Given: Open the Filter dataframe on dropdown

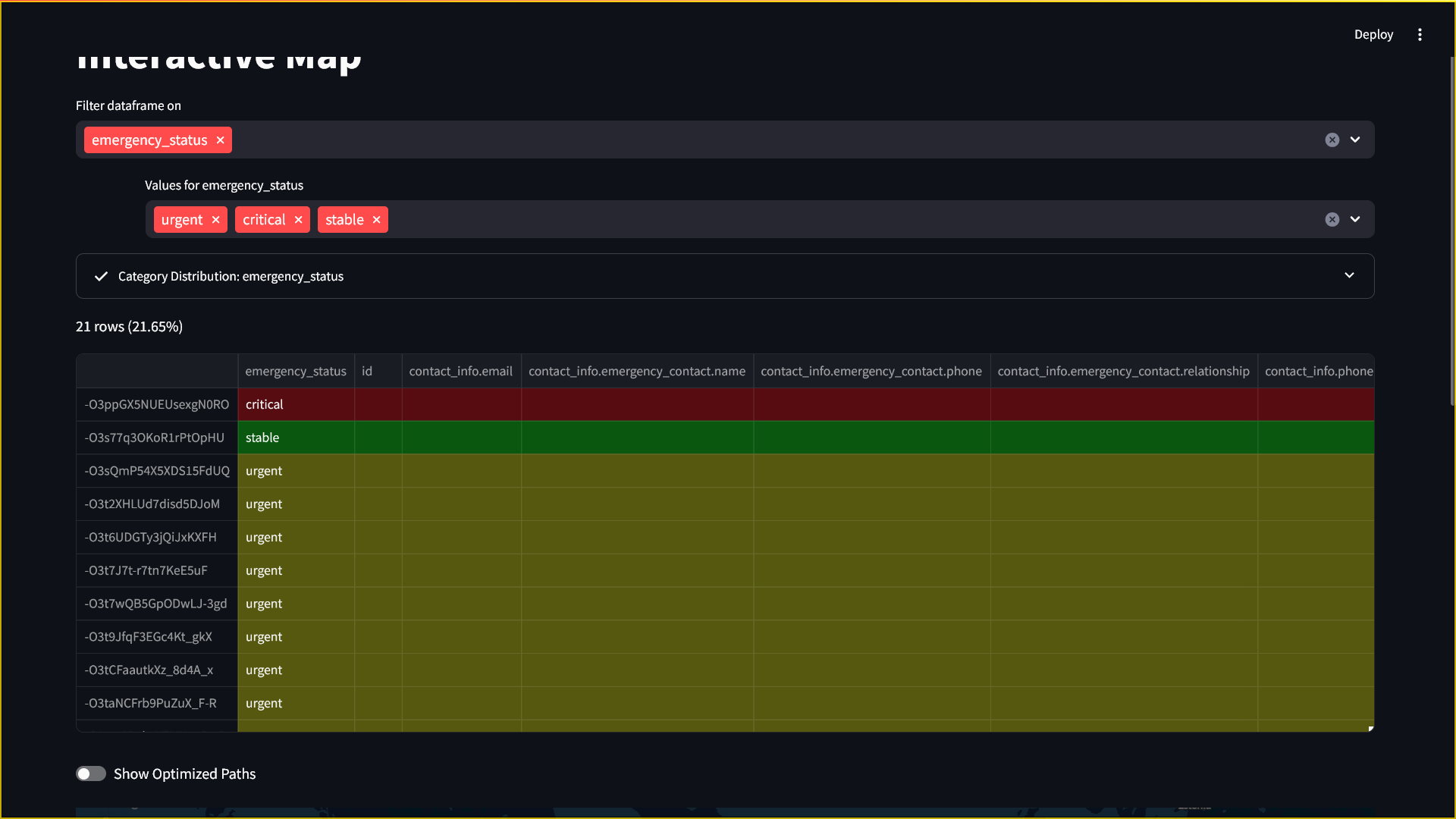Looking at the screenshot, I should tap(1355, 140).
